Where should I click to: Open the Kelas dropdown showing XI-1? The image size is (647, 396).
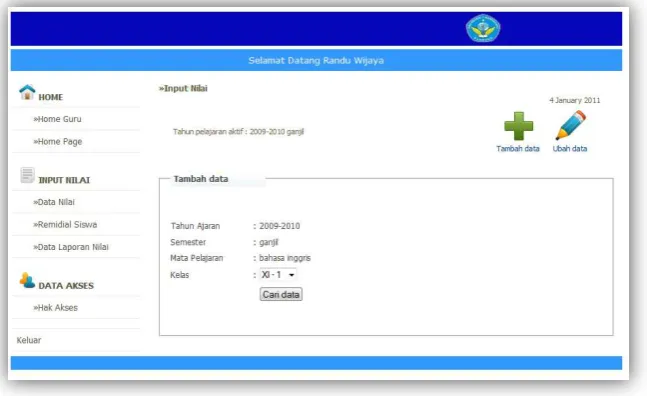pos(278,274)
